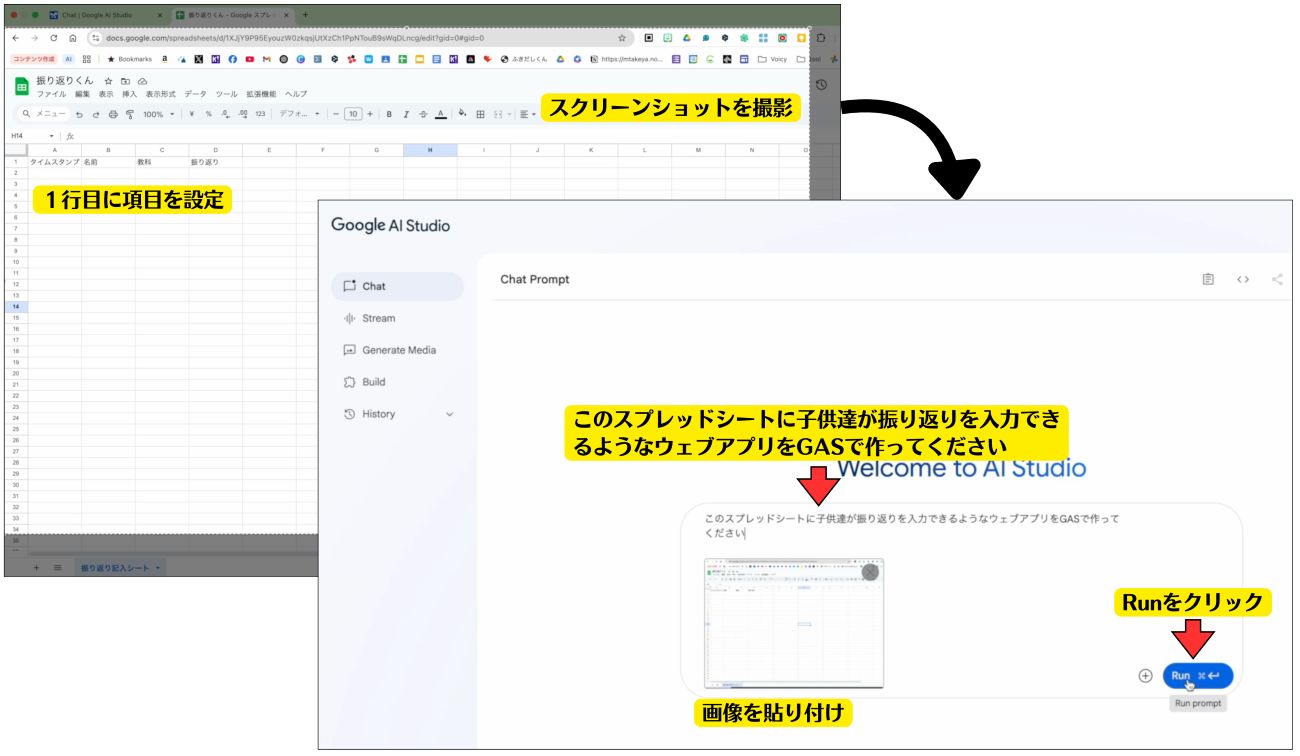
Task: Click the plus insert icon beside Run
Action: [1146, 675]
